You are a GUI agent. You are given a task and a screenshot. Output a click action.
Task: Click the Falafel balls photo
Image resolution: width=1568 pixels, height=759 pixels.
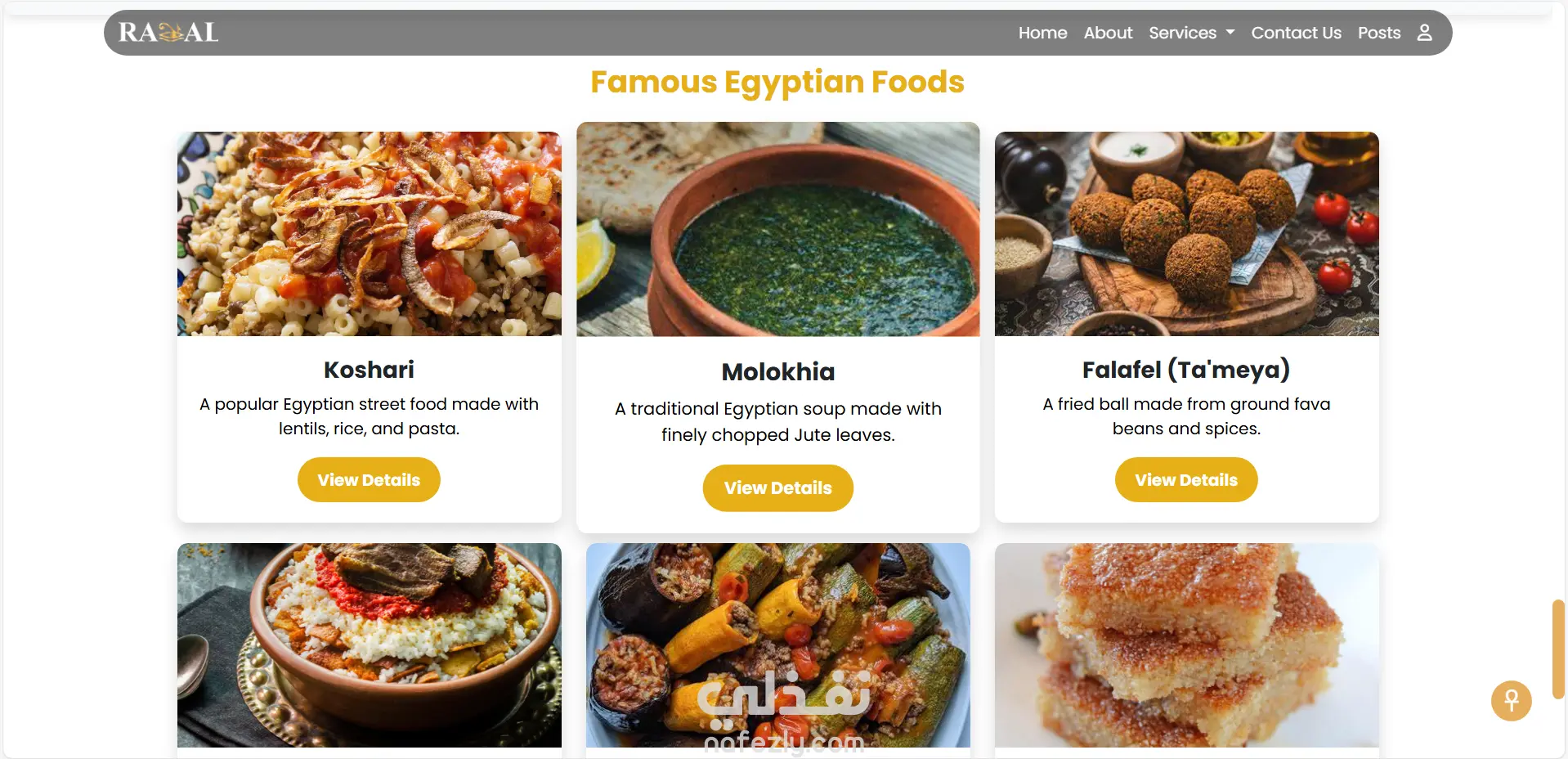coord(1185,234)
